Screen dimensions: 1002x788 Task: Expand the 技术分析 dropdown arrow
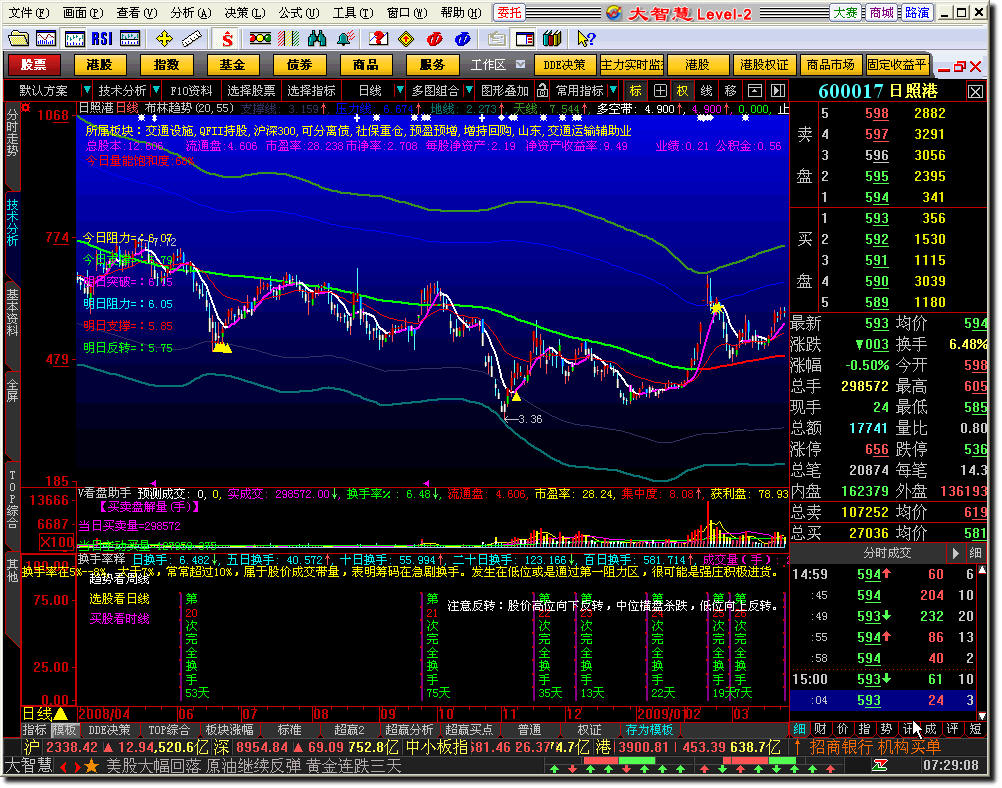coord(156,91)
